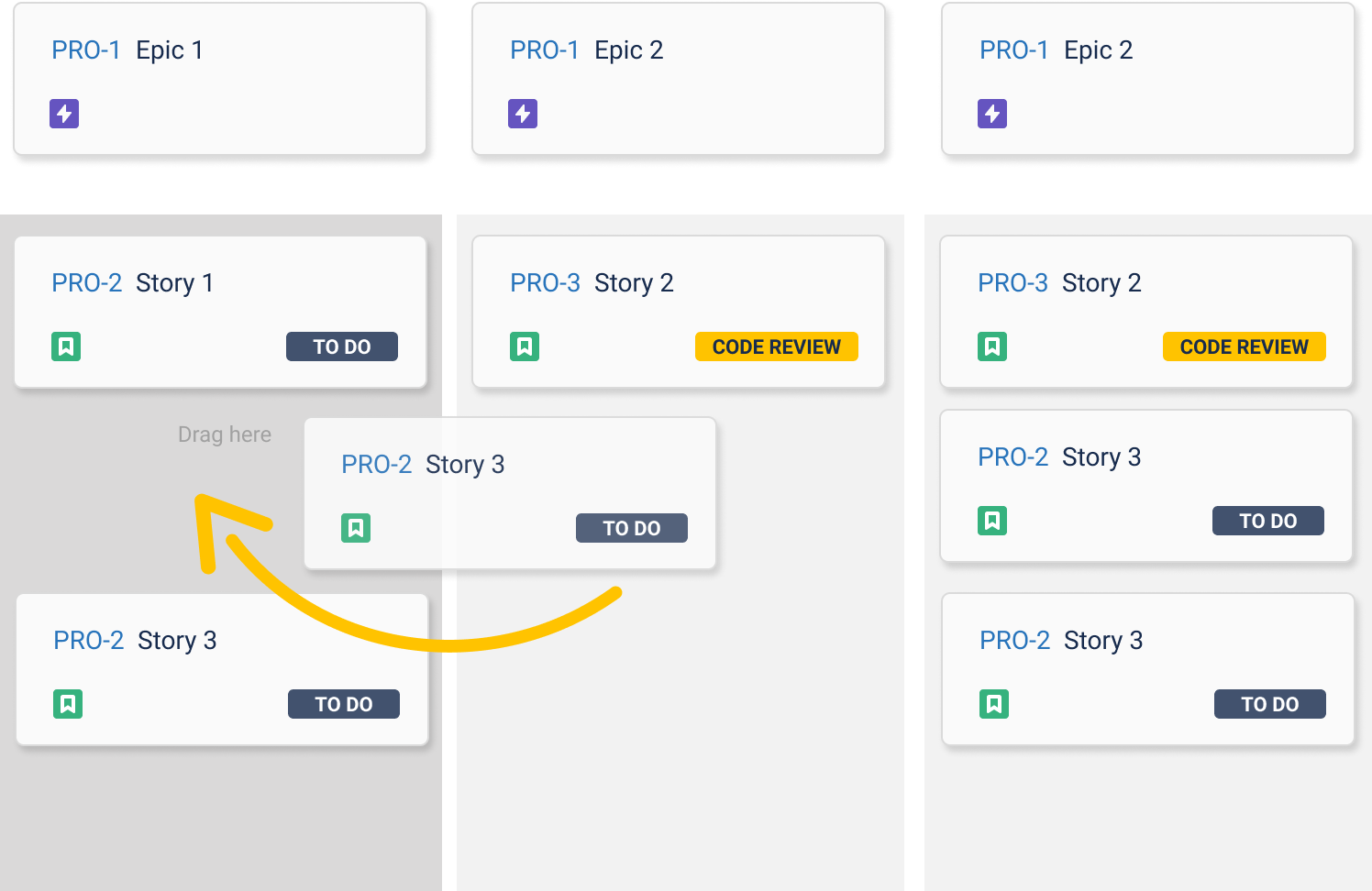The image size is (1372, 891).
Task: Click CODE REVIEW badge in the right column
Action: [1245, 346]
